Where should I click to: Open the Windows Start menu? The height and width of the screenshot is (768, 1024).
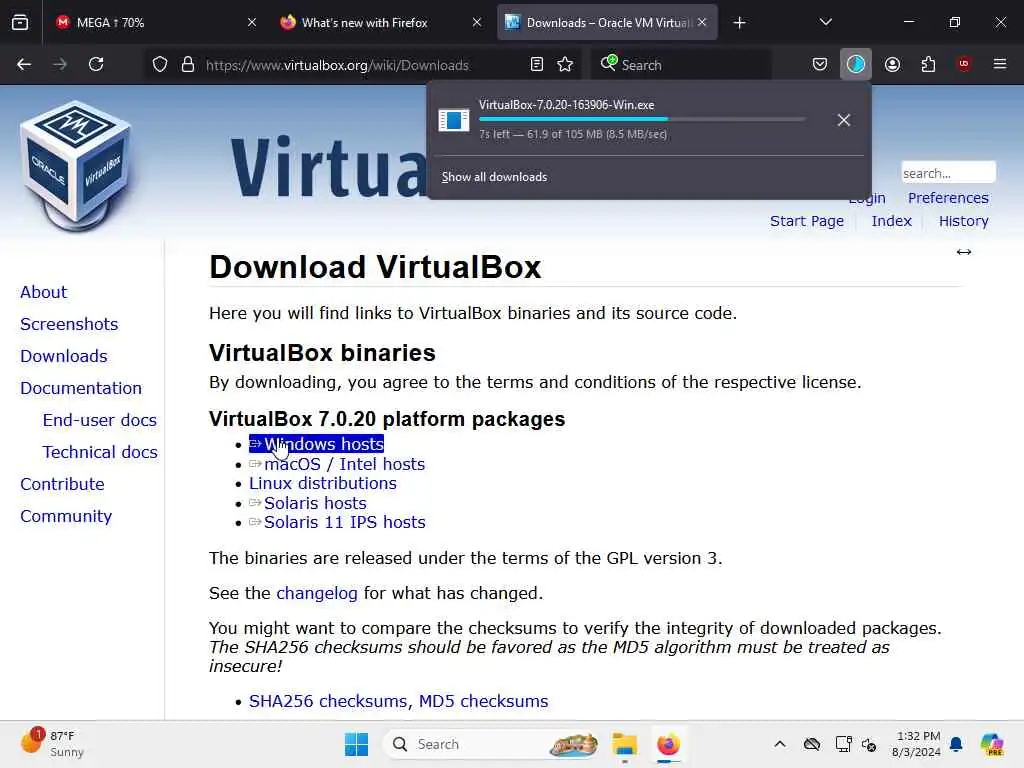357,744
